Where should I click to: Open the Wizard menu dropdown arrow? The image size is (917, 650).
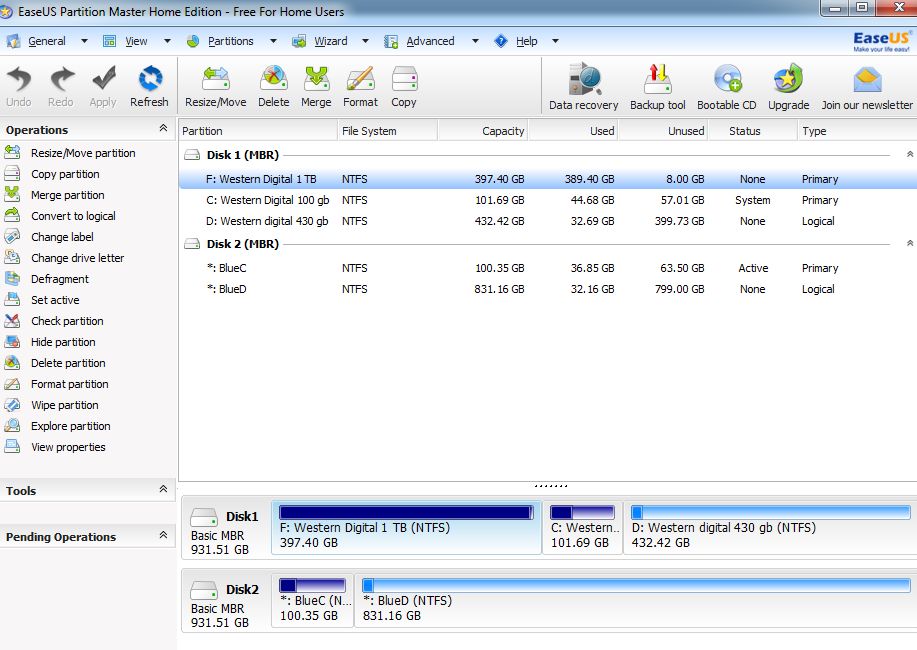(366, 42)
